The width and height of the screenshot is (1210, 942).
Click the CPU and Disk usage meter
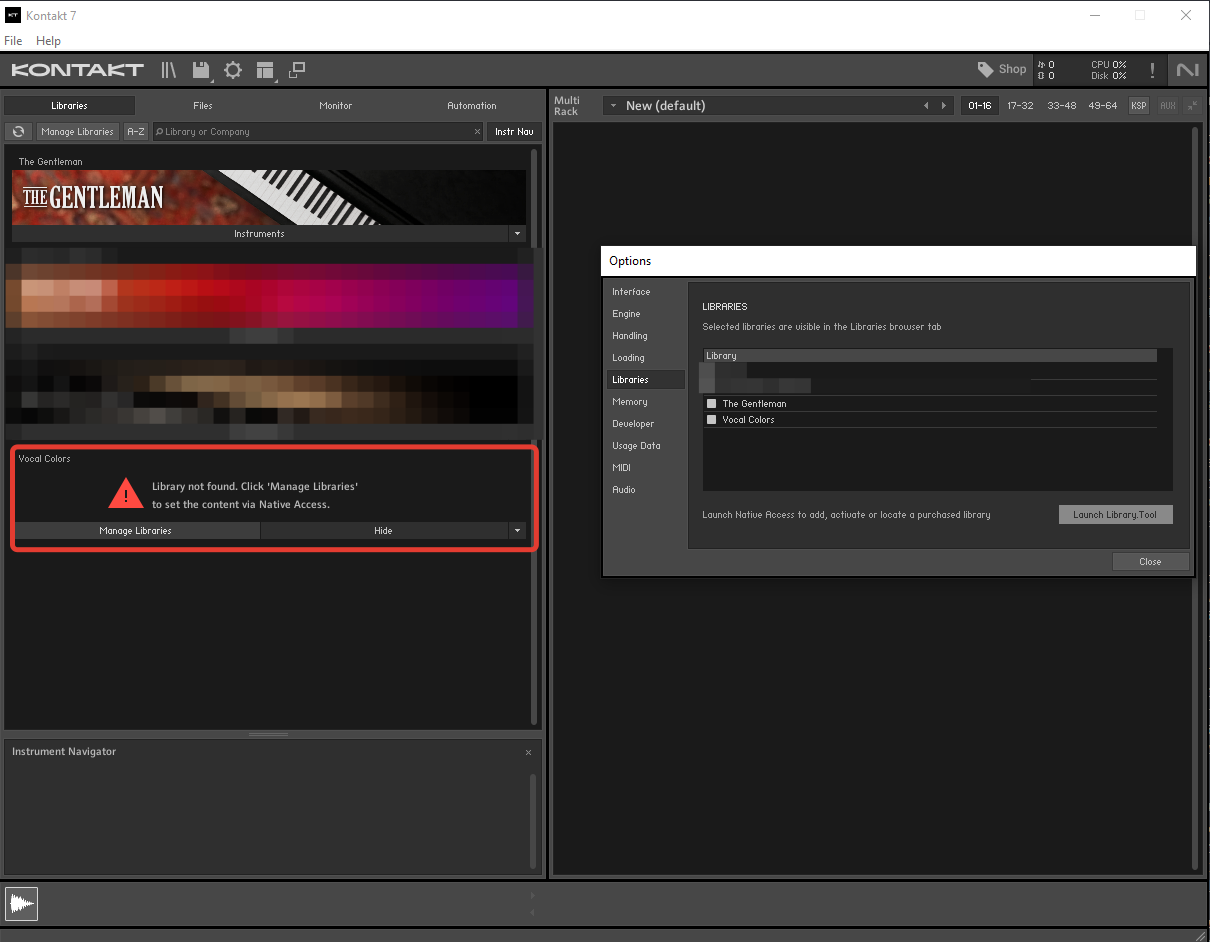click(x=1108, y=70)
